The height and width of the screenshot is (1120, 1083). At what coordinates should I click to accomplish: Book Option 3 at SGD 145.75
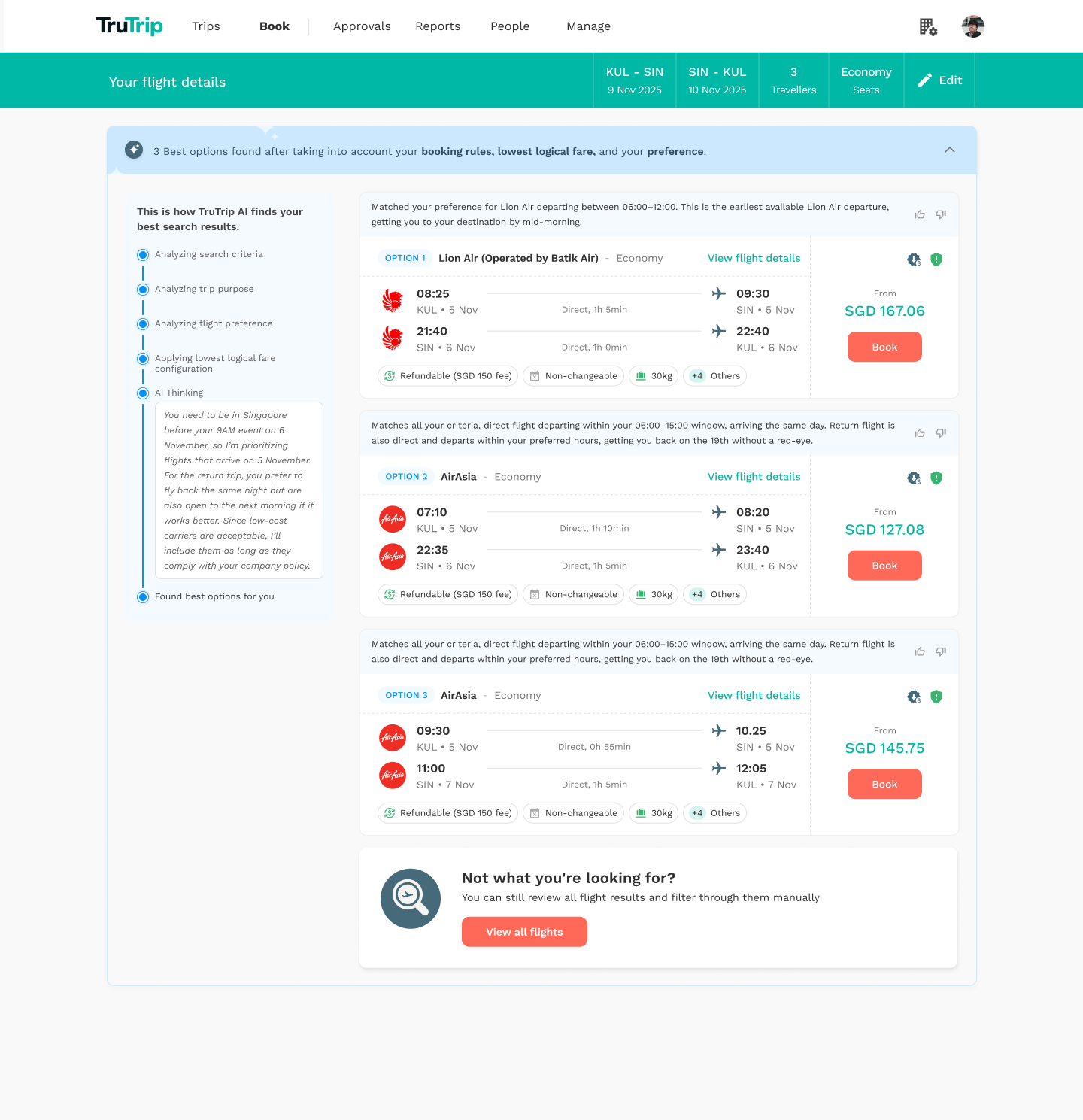884,784
